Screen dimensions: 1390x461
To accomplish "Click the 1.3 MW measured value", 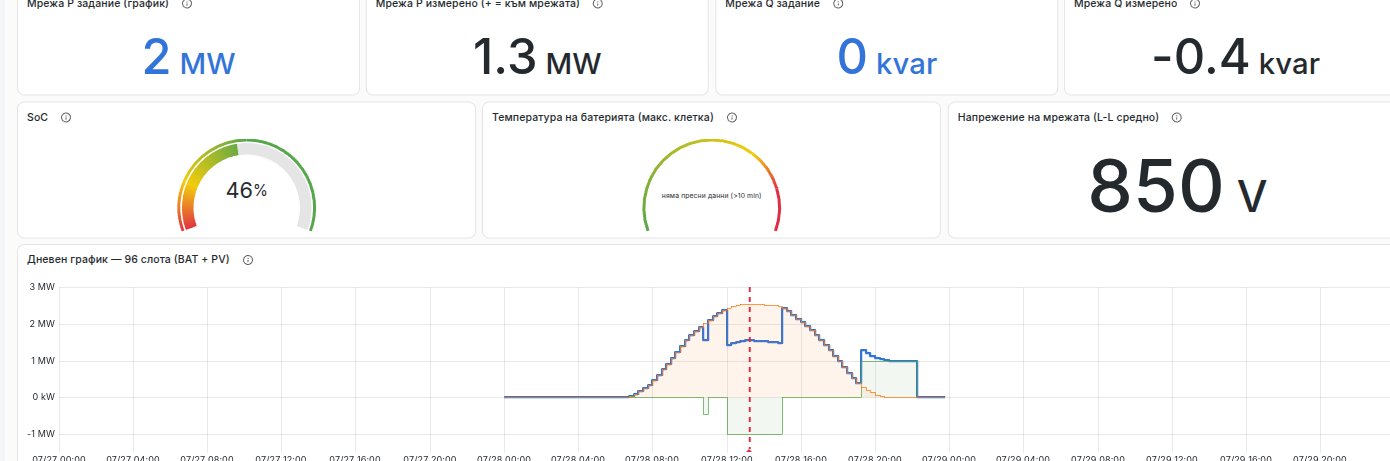I will click(536, 58).
